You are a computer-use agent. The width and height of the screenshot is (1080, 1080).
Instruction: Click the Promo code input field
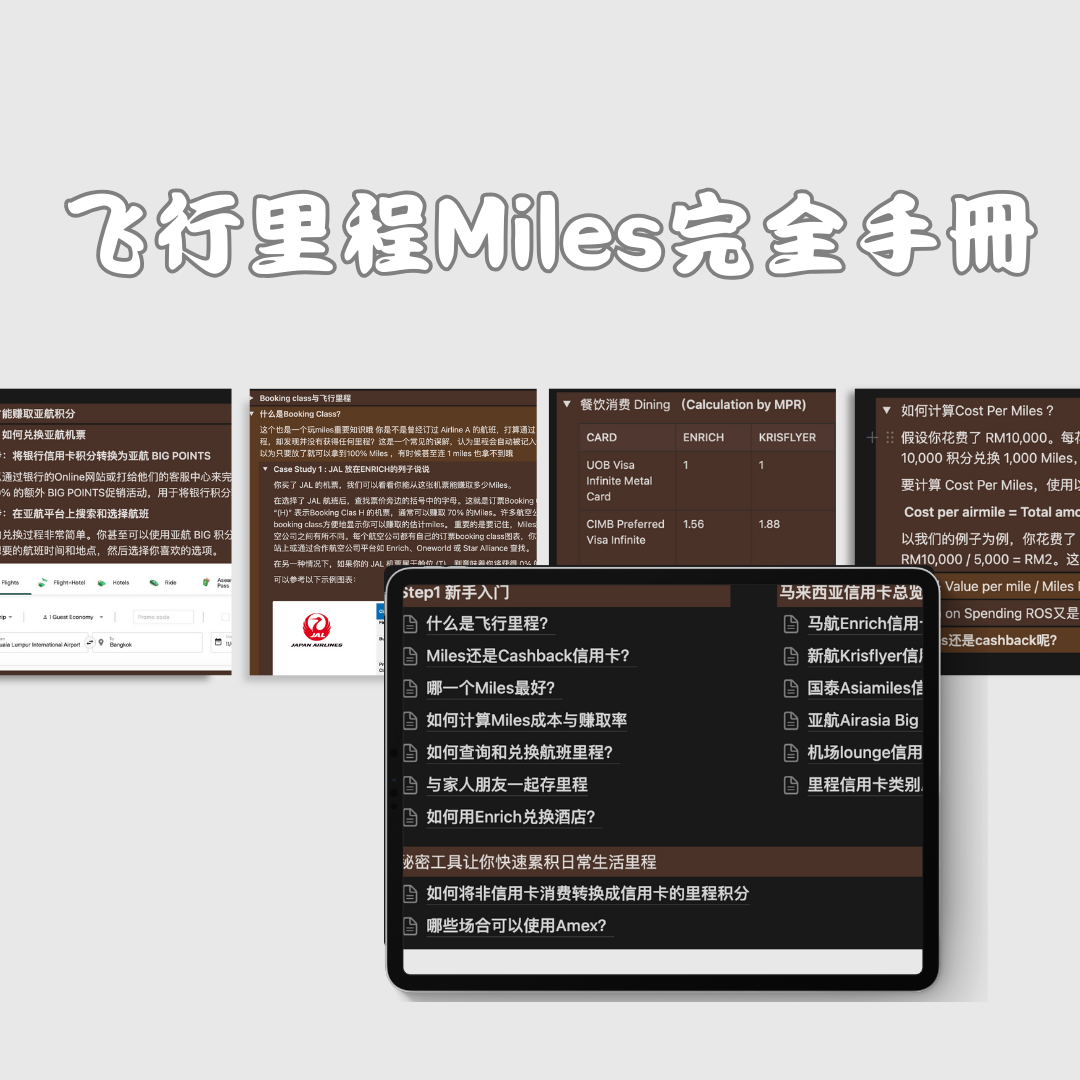click(164, 617)
